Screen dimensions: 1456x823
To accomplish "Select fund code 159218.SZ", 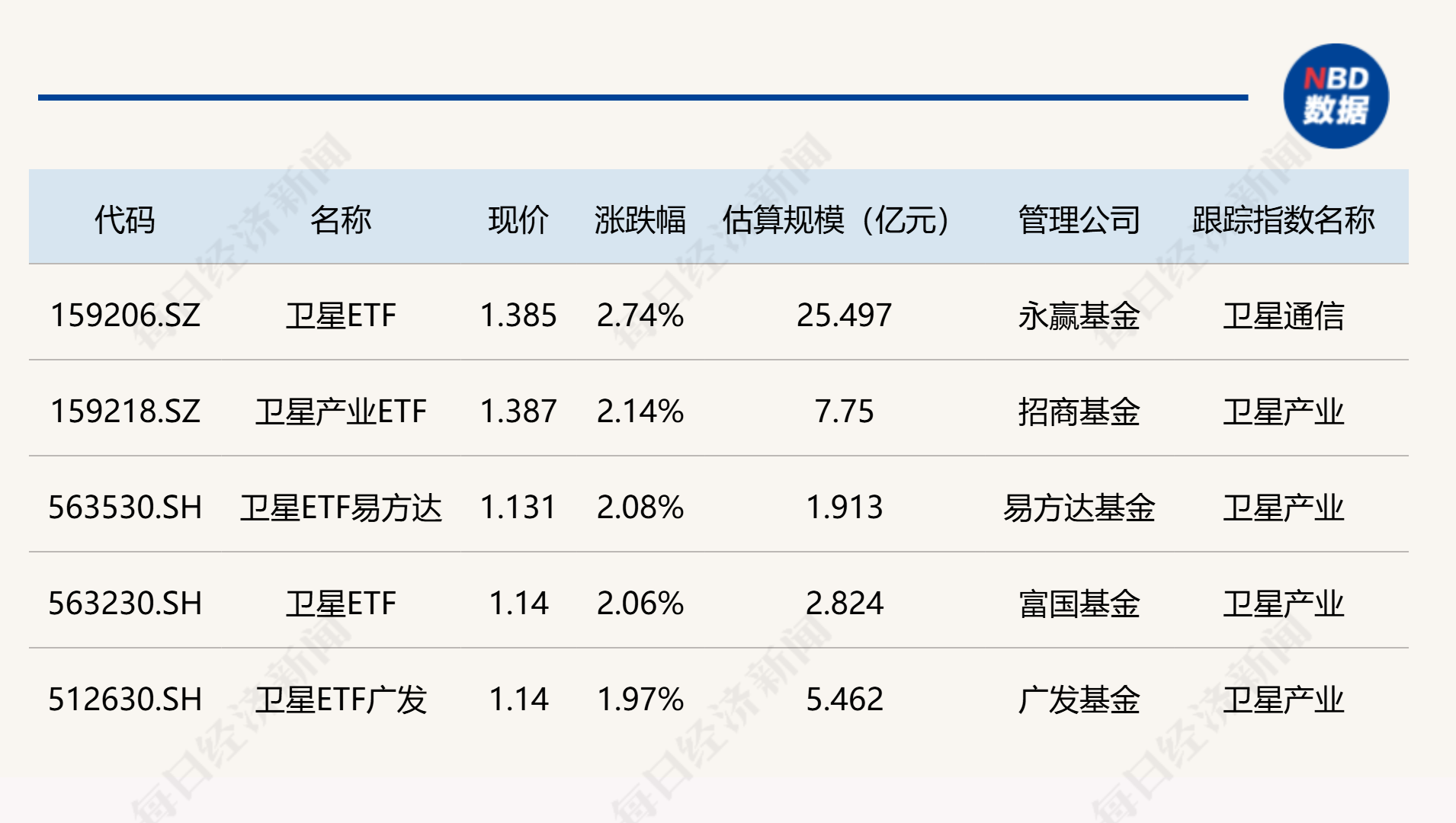I will [x=125, y=411].
